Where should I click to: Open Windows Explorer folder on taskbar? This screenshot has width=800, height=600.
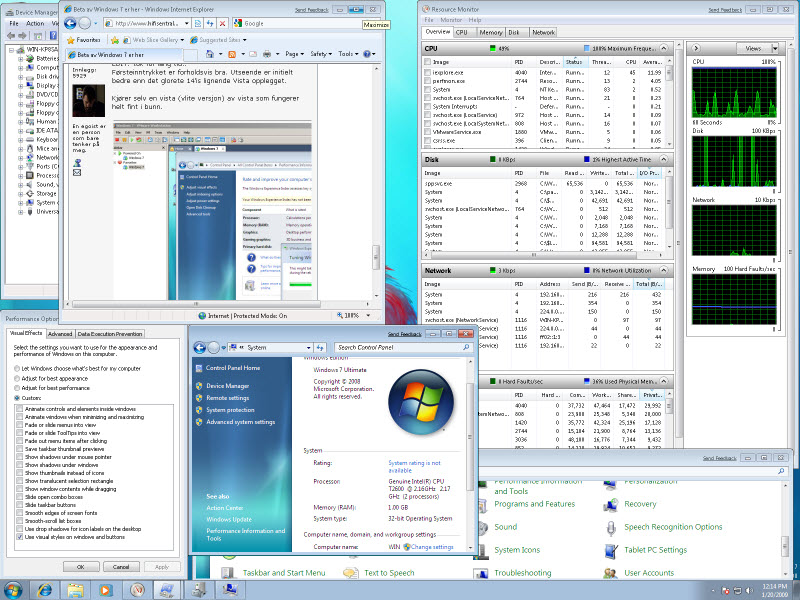click(75, 590)
